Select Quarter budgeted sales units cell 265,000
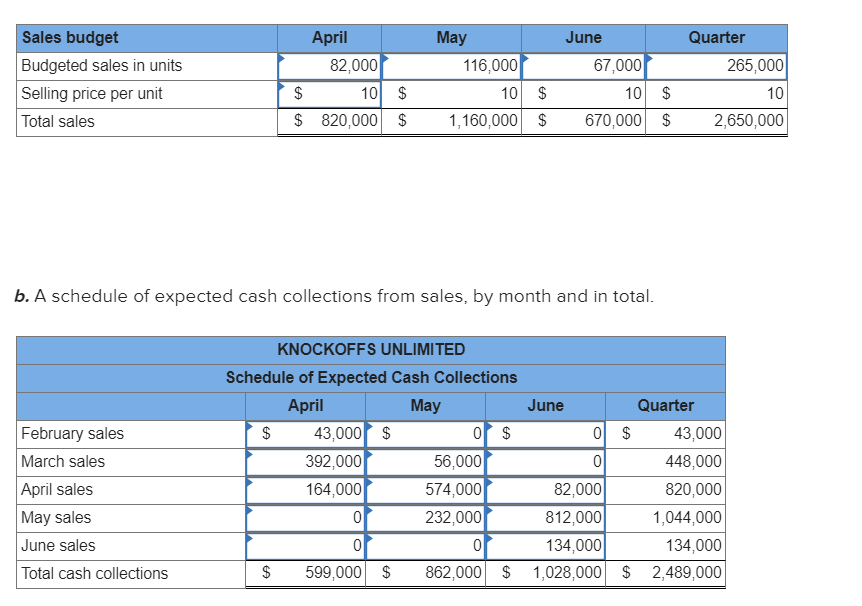Image resolution: width=862 pixels, height=606 pixels. [716, 66]
